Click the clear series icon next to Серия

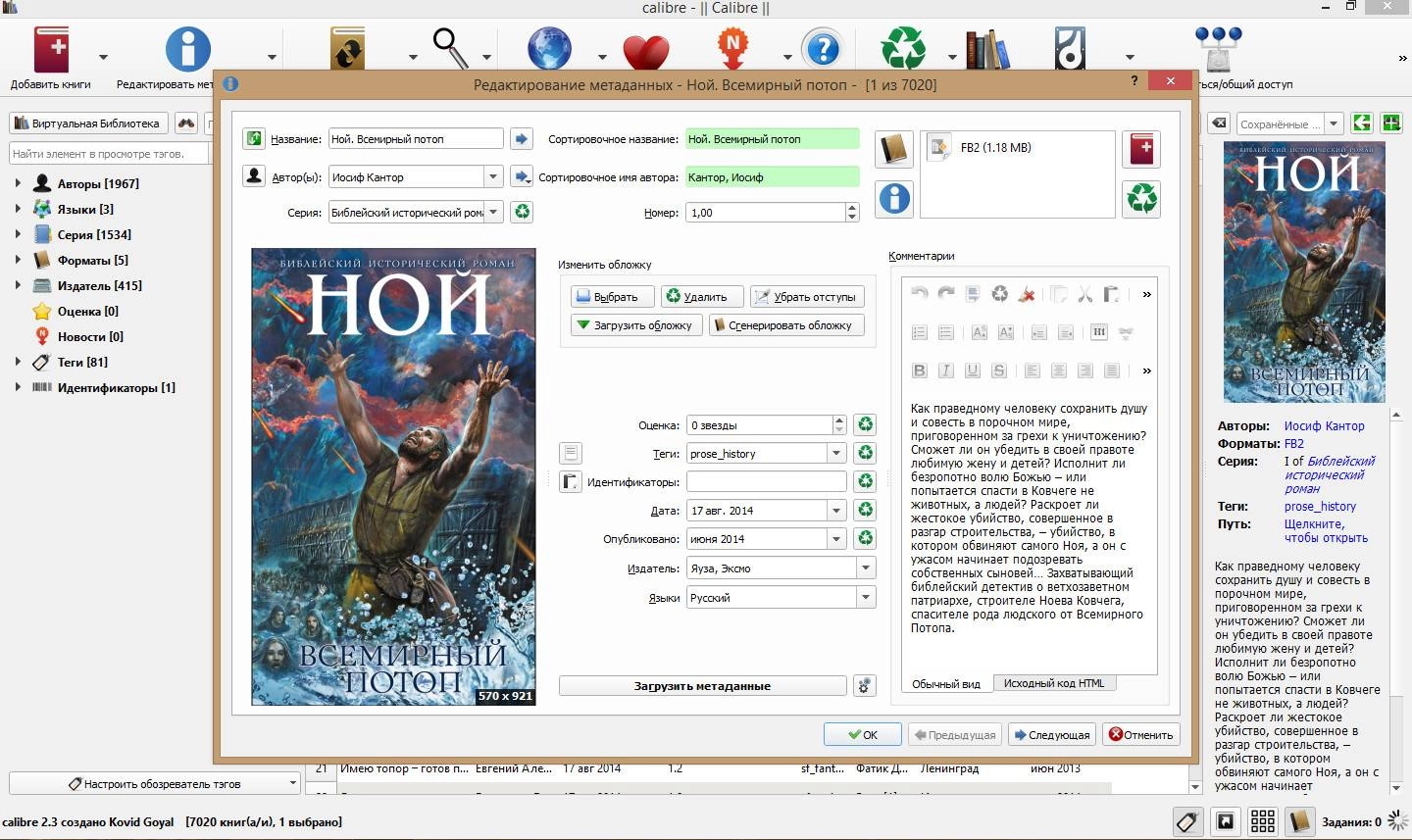click(523, 212)
